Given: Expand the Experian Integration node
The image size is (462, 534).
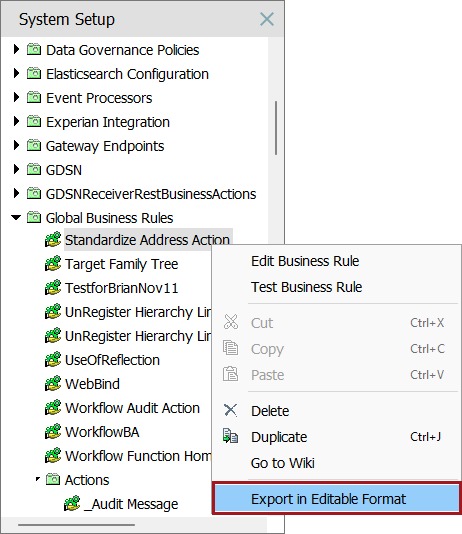Looking at the screenshot, I should 16,121.
